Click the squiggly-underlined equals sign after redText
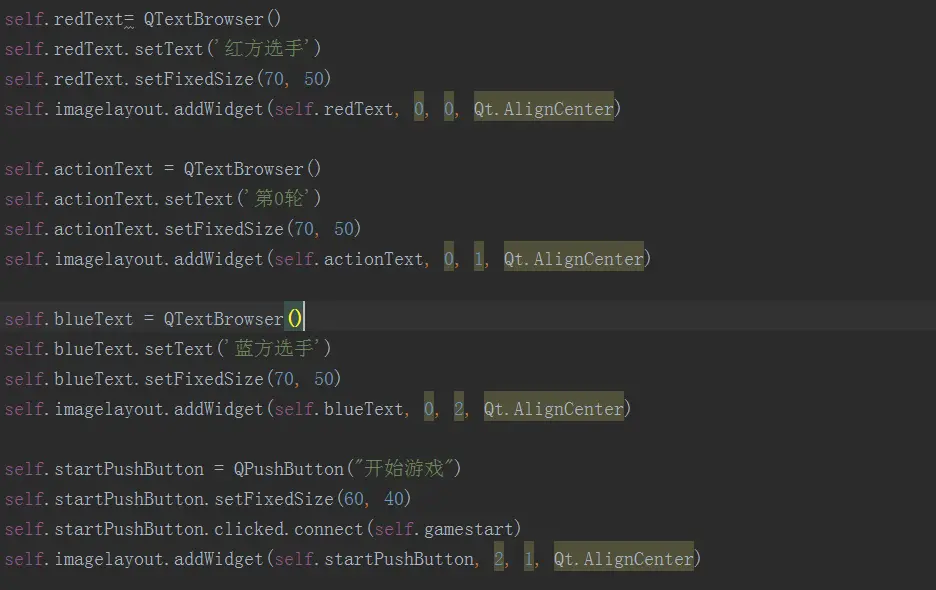 pyautogui.click(x=129, y=20)
